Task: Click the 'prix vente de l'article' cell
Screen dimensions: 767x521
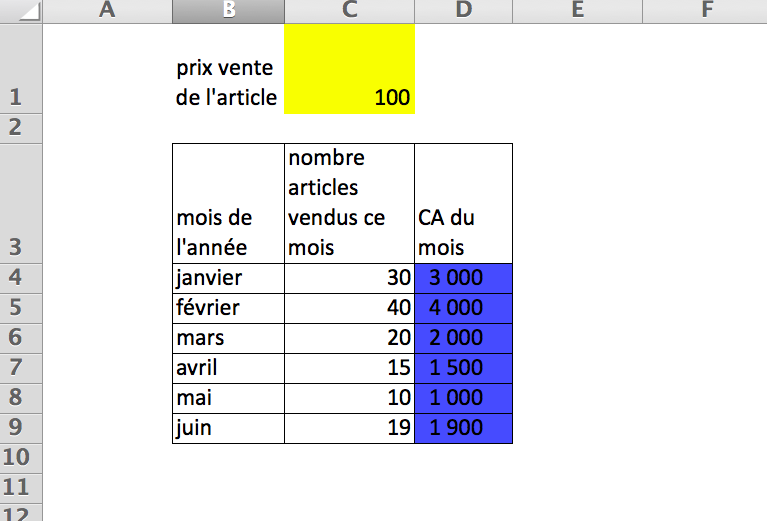Action: (228, 68)
